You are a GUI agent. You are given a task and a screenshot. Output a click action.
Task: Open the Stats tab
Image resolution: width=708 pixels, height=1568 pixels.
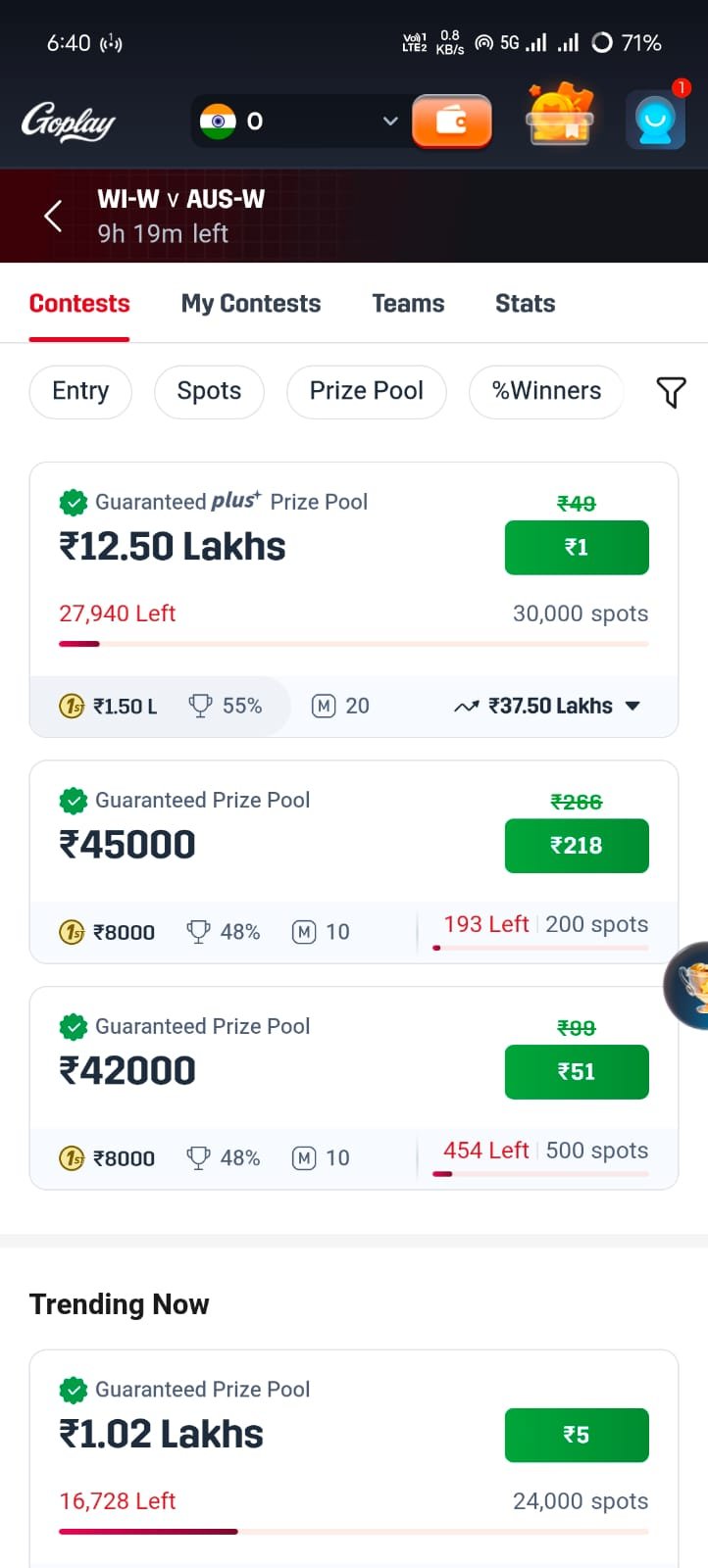click(x=525, y=304)
